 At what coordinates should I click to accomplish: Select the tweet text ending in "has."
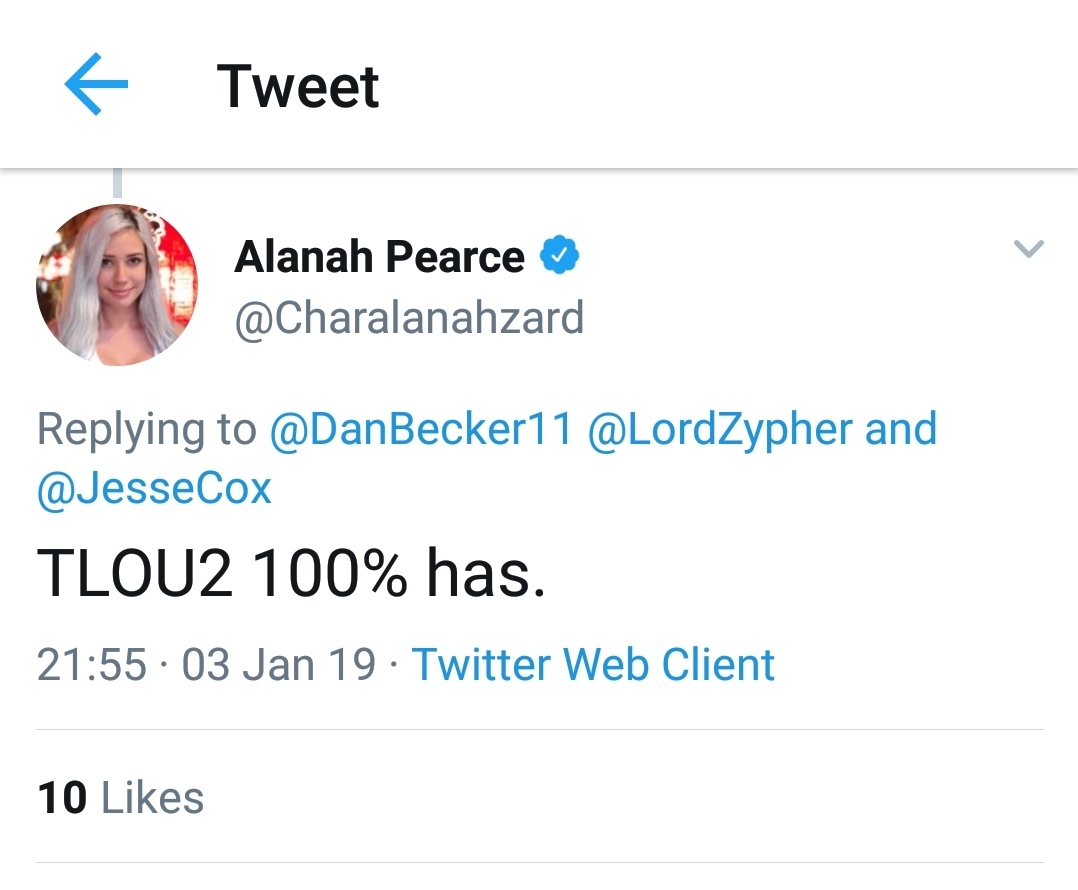[291, 576]
